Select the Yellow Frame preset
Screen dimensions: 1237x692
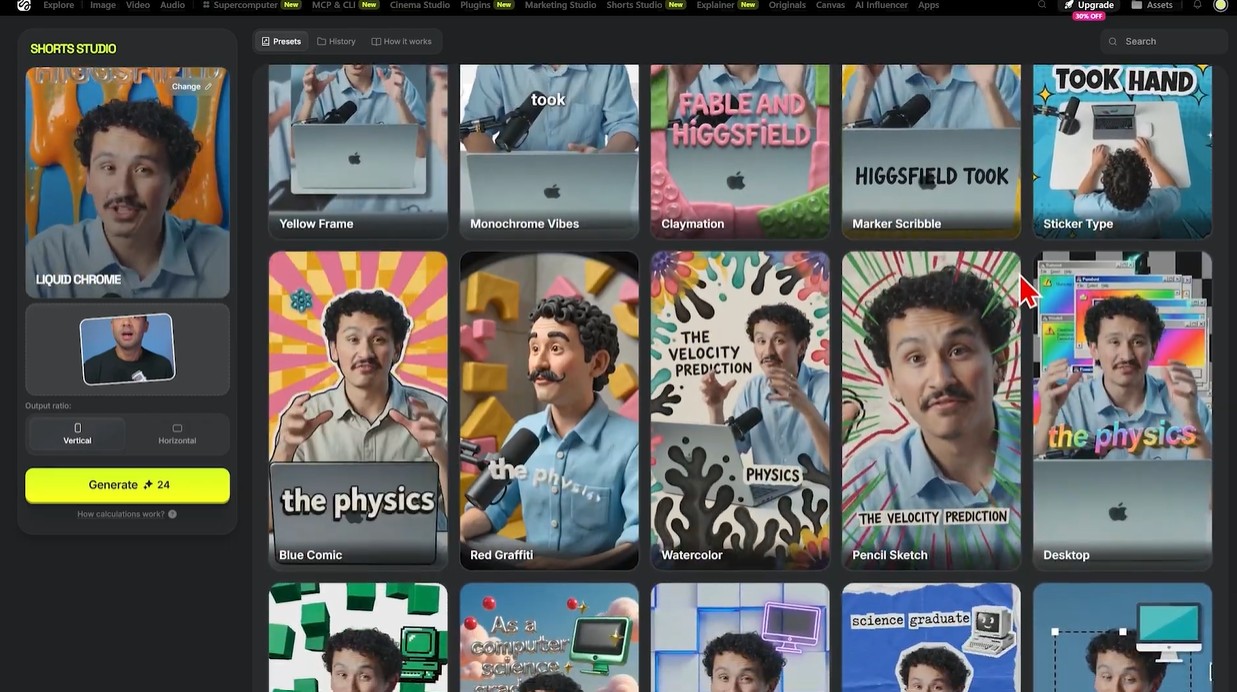coord(358,151)
